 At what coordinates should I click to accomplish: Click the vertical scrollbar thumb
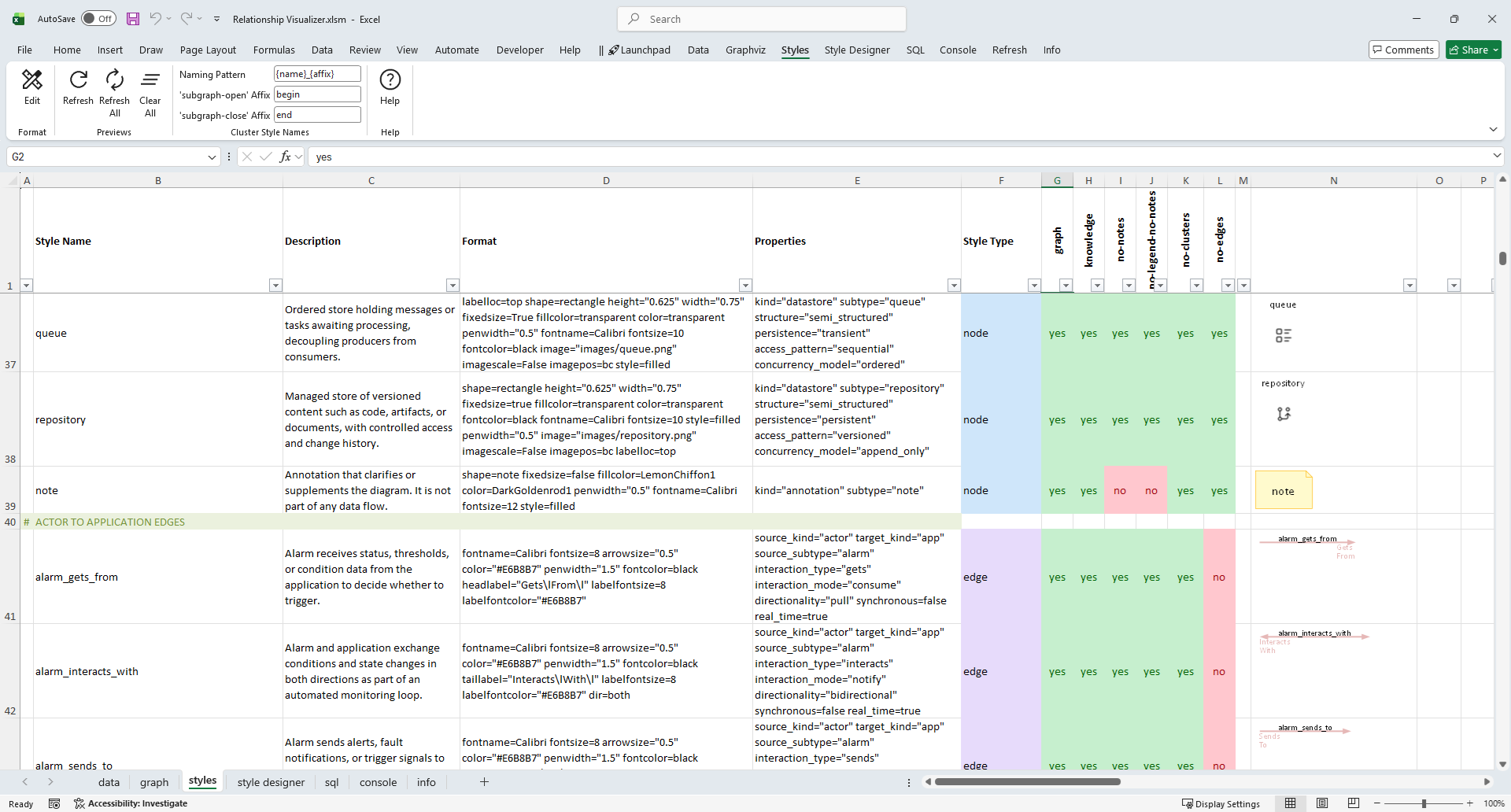coord(1502,258)
